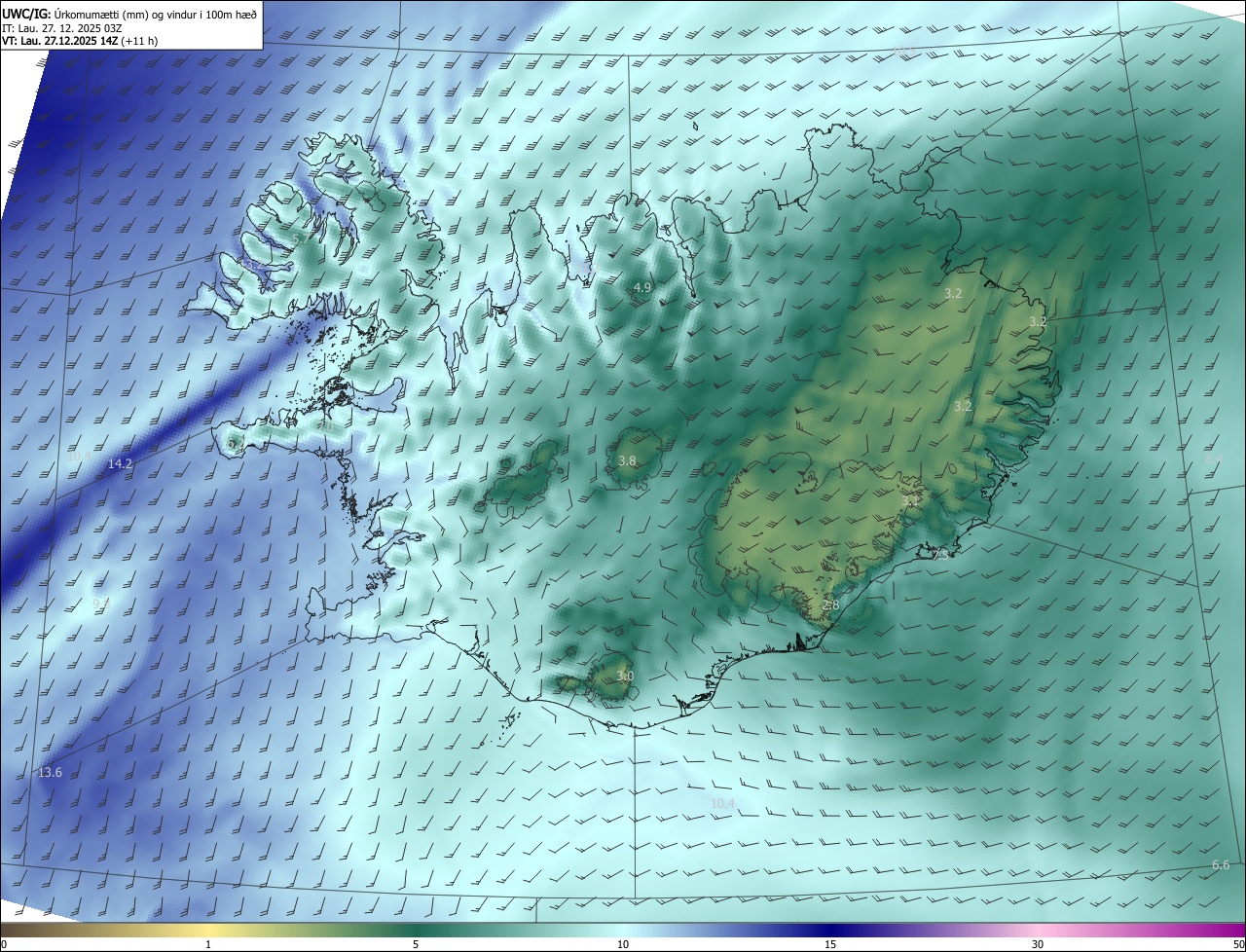The width and height of the screenshot is (1246, 952).
Task: Click the 14.2 value on the dark blue band
Action: [x=120, y=464]
